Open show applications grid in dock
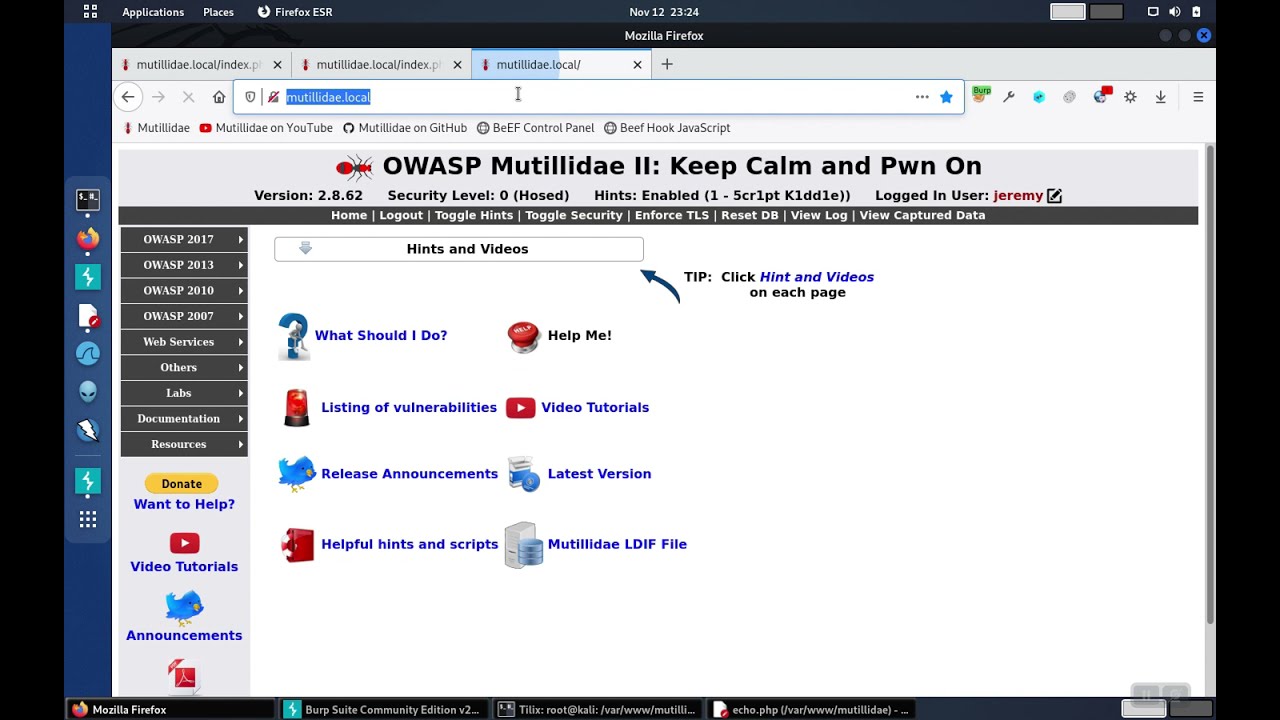This screenshot has width=1280, height=720. tap(88, 519)
